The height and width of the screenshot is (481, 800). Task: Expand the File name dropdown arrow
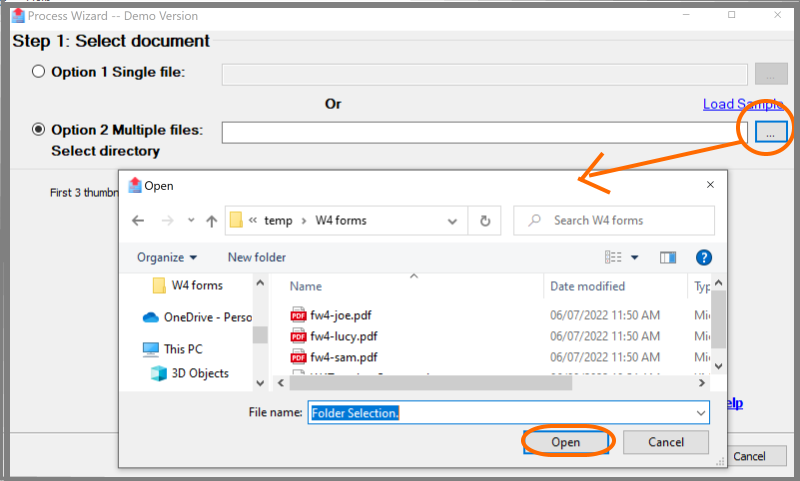tap(701, 413)
